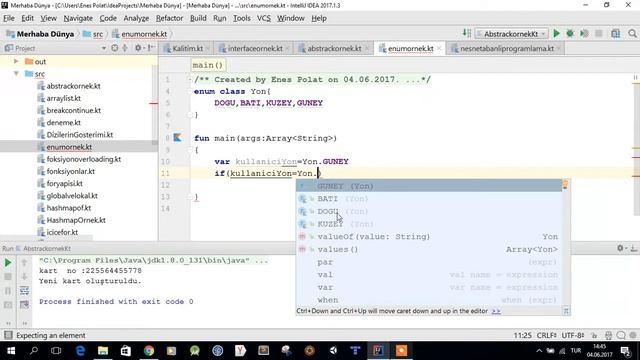Viewport: 640px width, 360px height.
Task: Choose values() completion entry
Action: tap(429, 249)
